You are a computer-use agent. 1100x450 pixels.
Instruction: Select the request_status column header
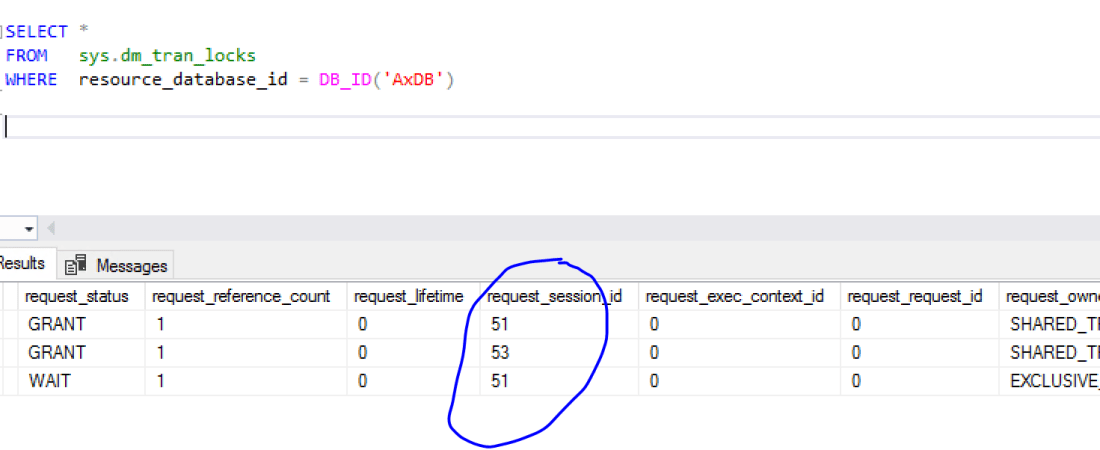pyautogui.click(x=77, y=296)
